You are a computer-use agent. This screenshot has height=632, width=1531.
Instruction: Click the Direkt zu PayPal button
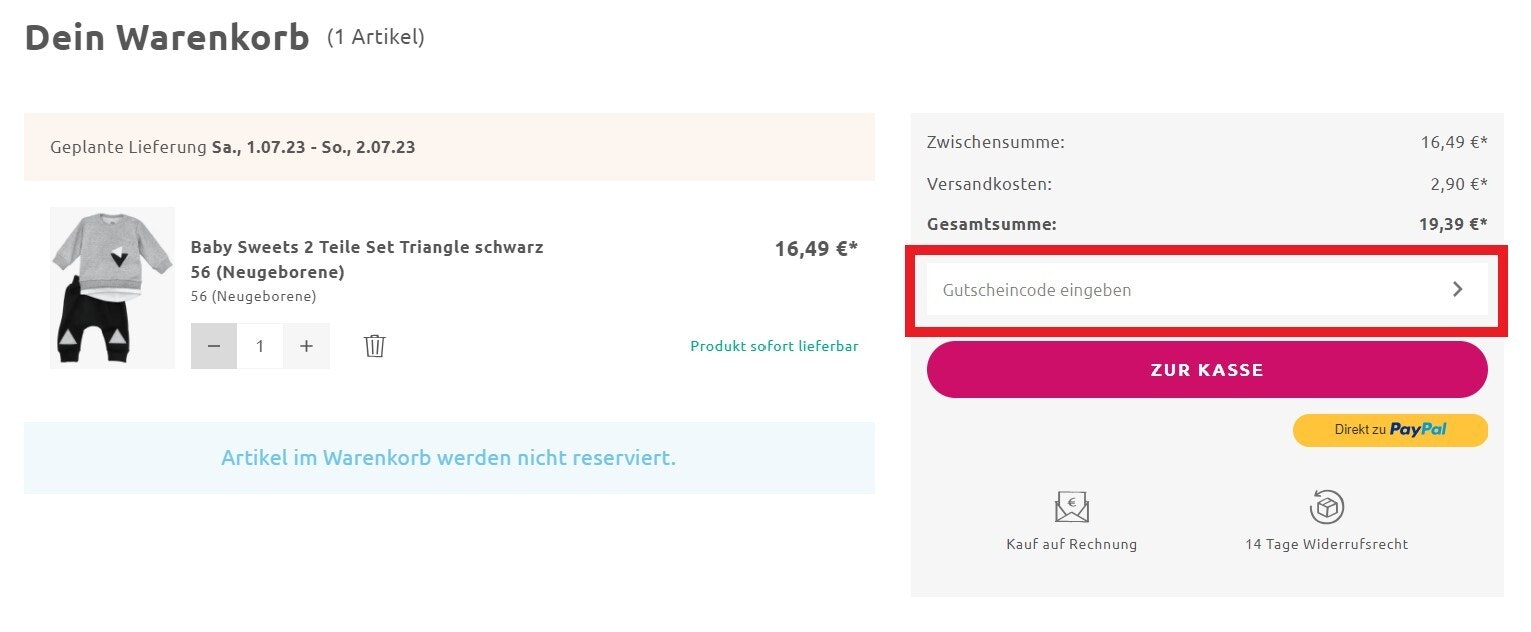[1390, 429]
